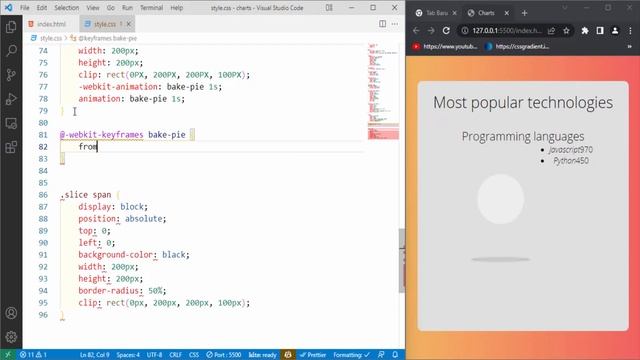This screenshot has height=360, width=640.
Task: Click the remote window indicator in the status bar
Action: coord(8,355)
